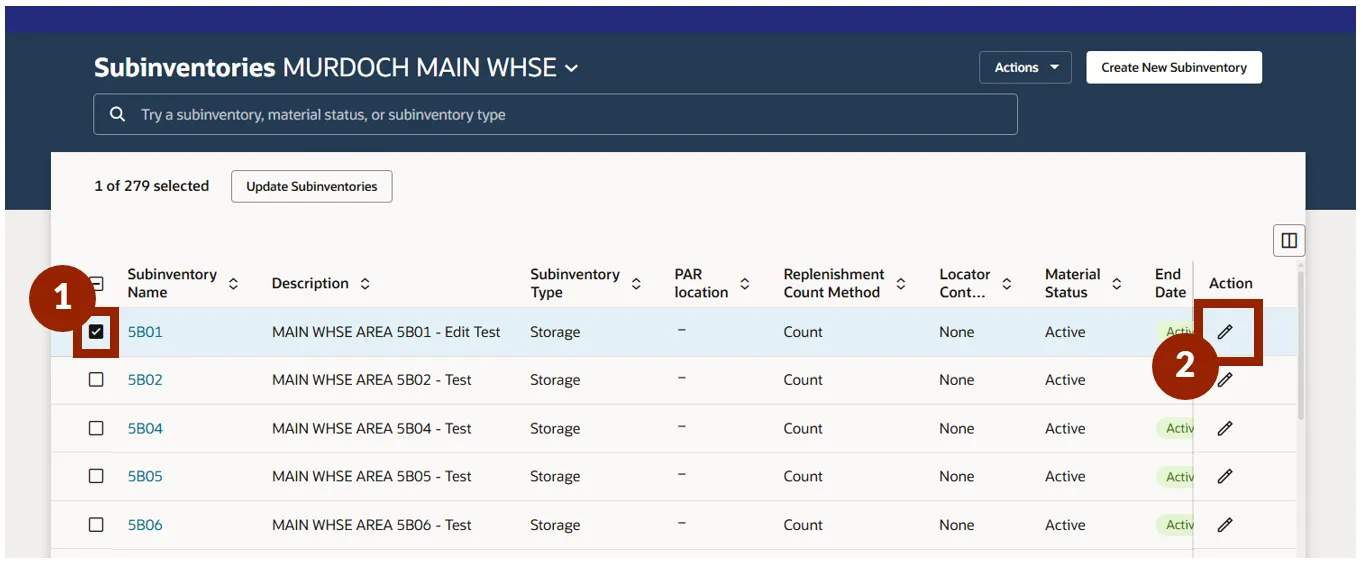Screen dimensions: 1363x568
Task: Click the edit pencil for row 5B02
Action: click(1224, 380)
